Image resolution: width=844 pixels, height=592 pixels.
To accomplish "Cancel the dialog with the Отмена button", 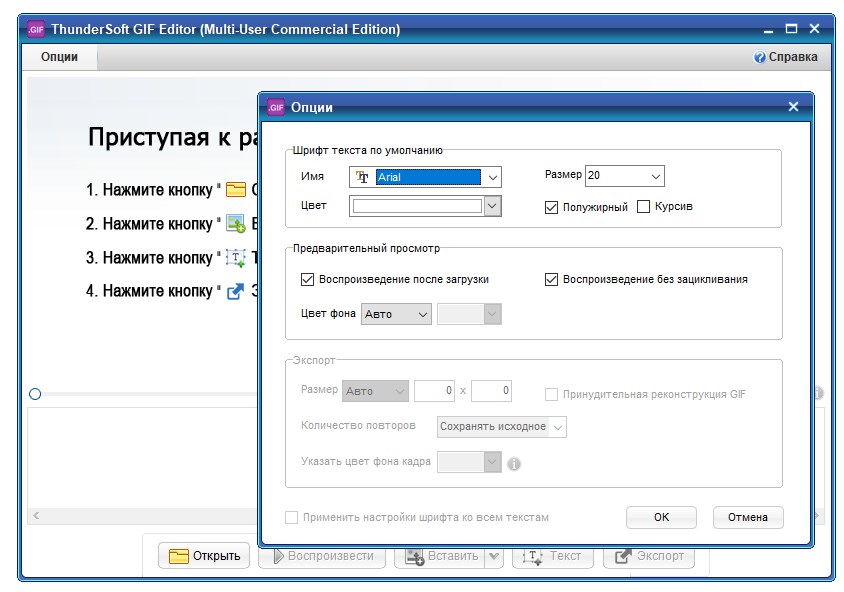I will click(747, 517).
